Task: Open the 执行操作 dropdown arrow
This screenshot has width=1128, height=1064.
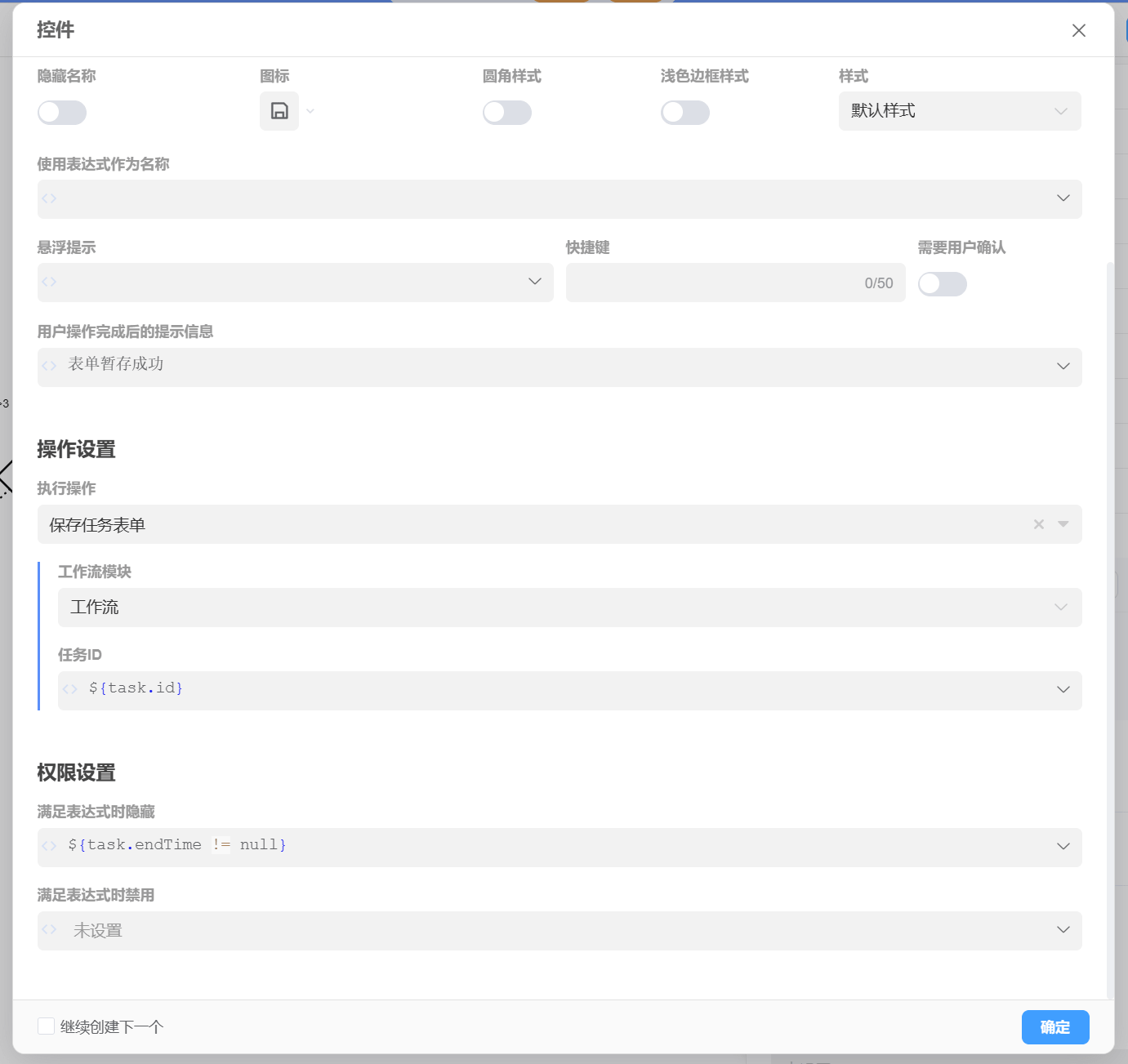Action: pos(1063,524)
